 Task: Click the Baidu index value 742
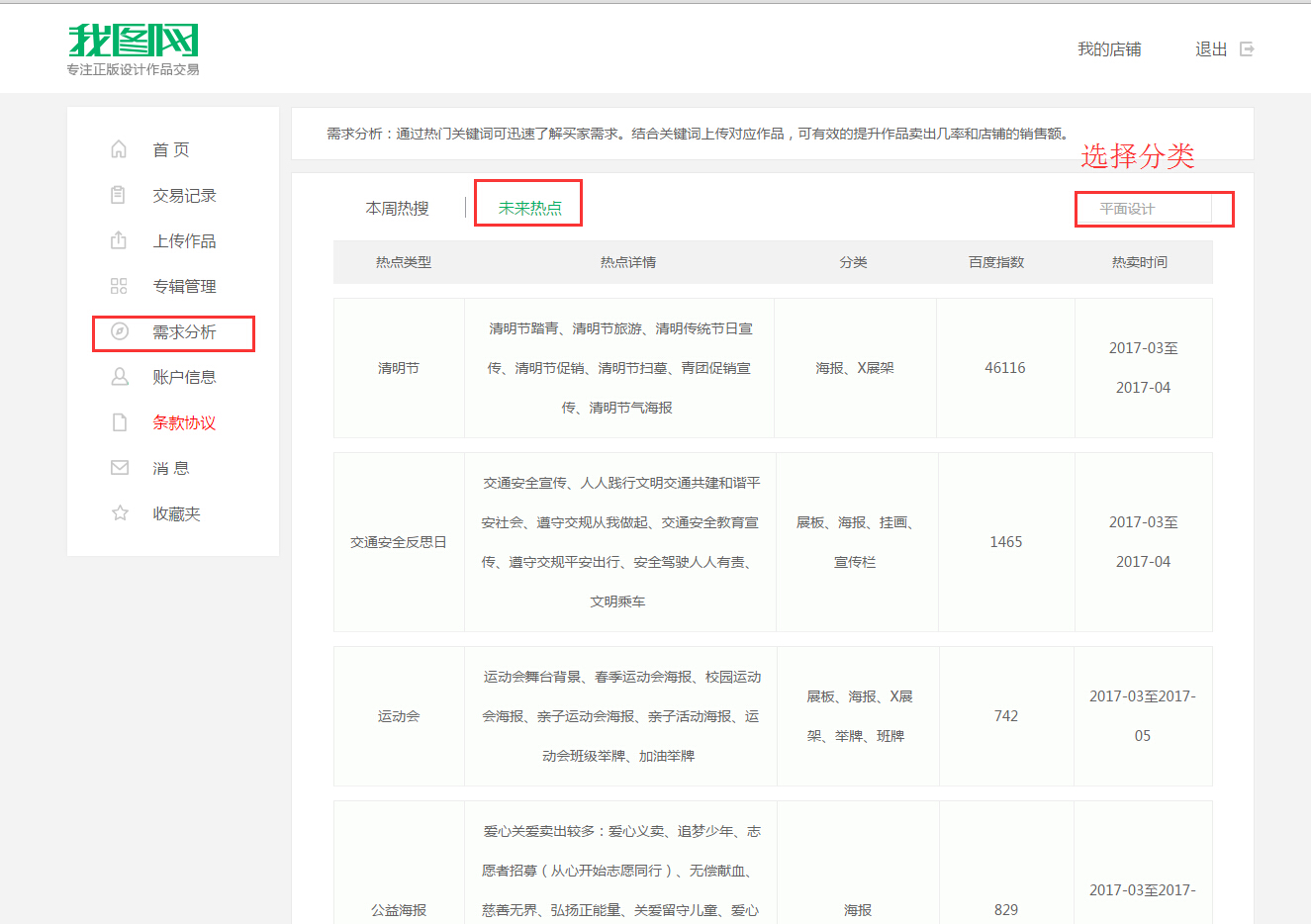(x=1006, y=716)
